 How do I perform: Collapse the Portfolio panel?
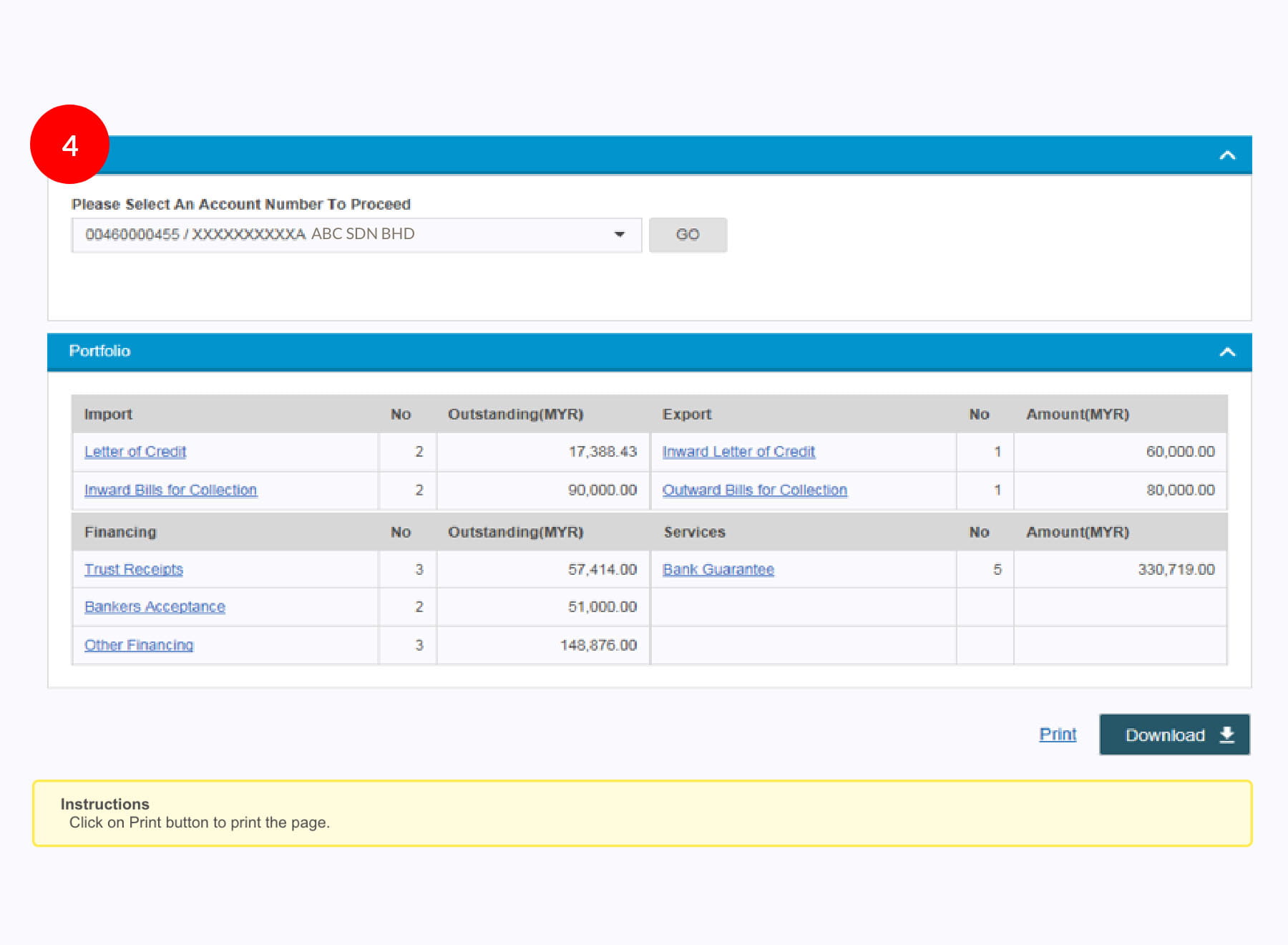pos(1227,352)
